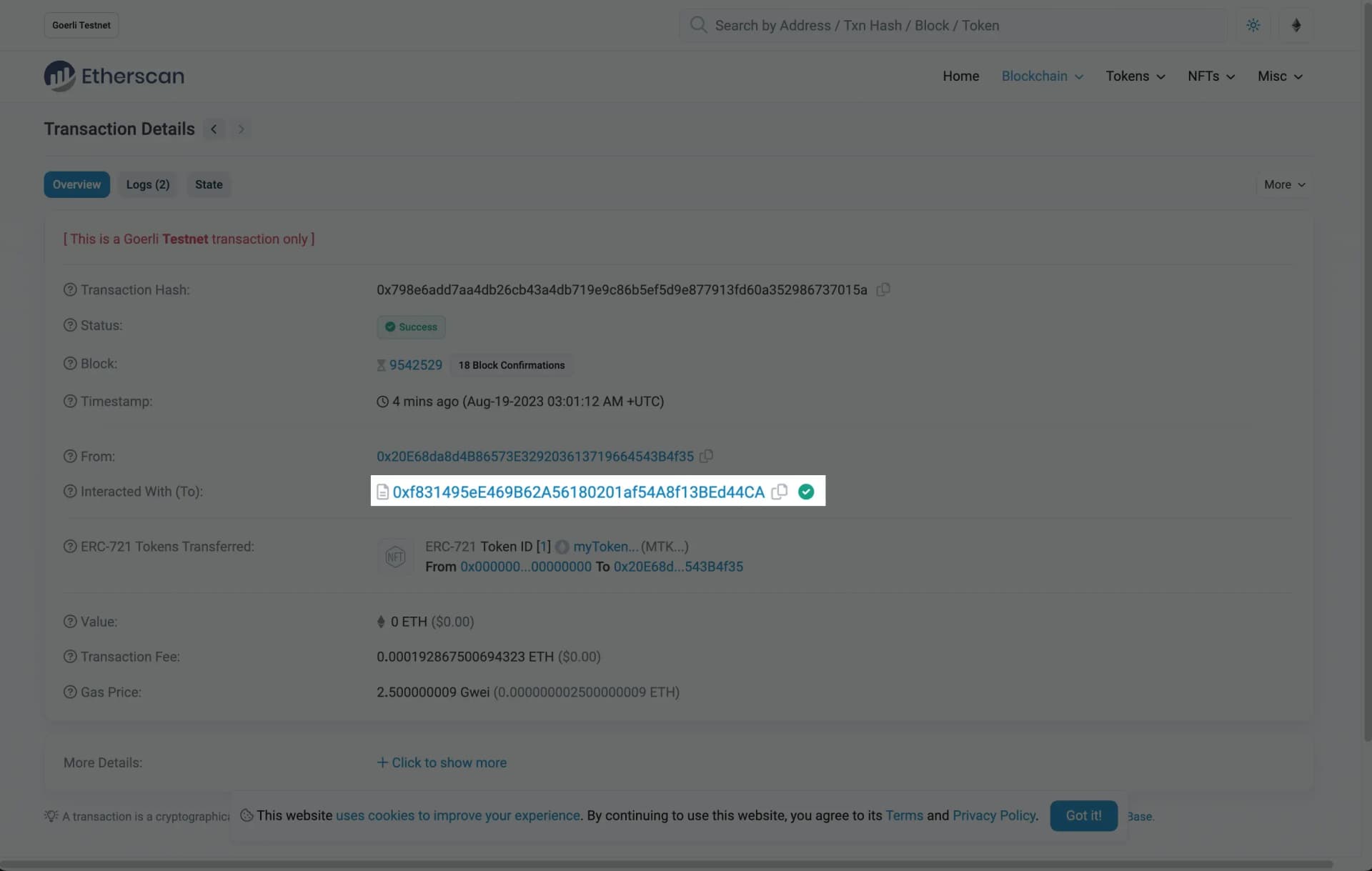Expand Click to show more details
The width and height of the screenshot is (1372, 871).
point(442,762)
